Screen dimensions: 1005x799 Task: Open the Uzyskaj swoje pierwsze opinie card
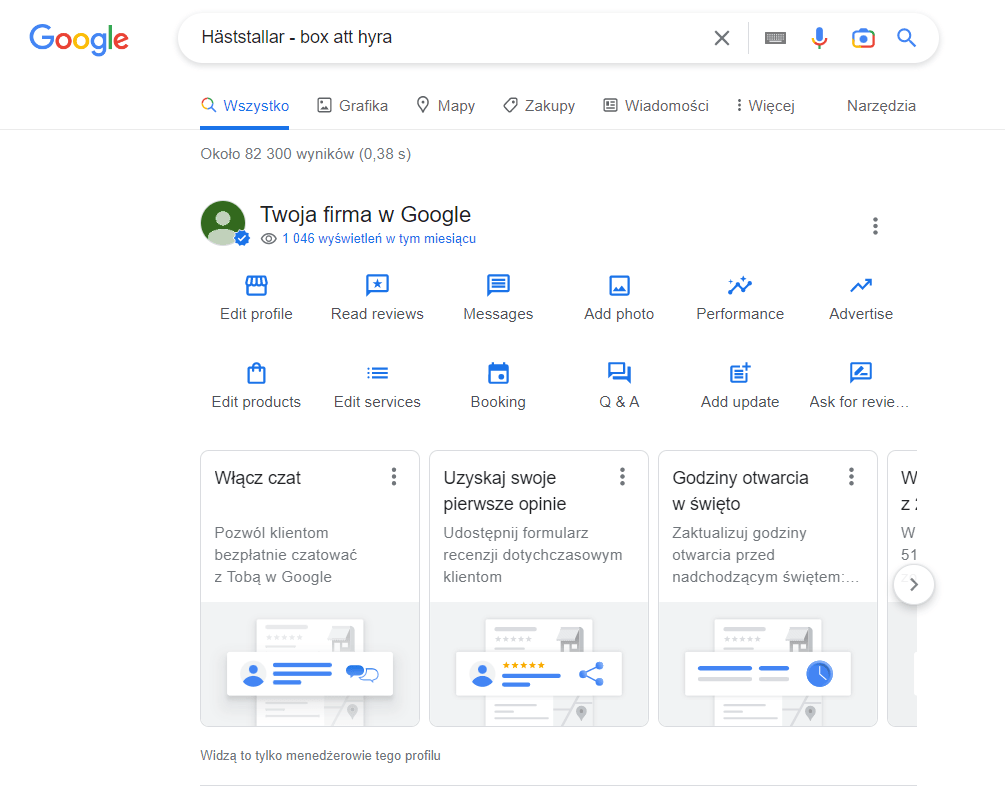(x=539, y=588)
